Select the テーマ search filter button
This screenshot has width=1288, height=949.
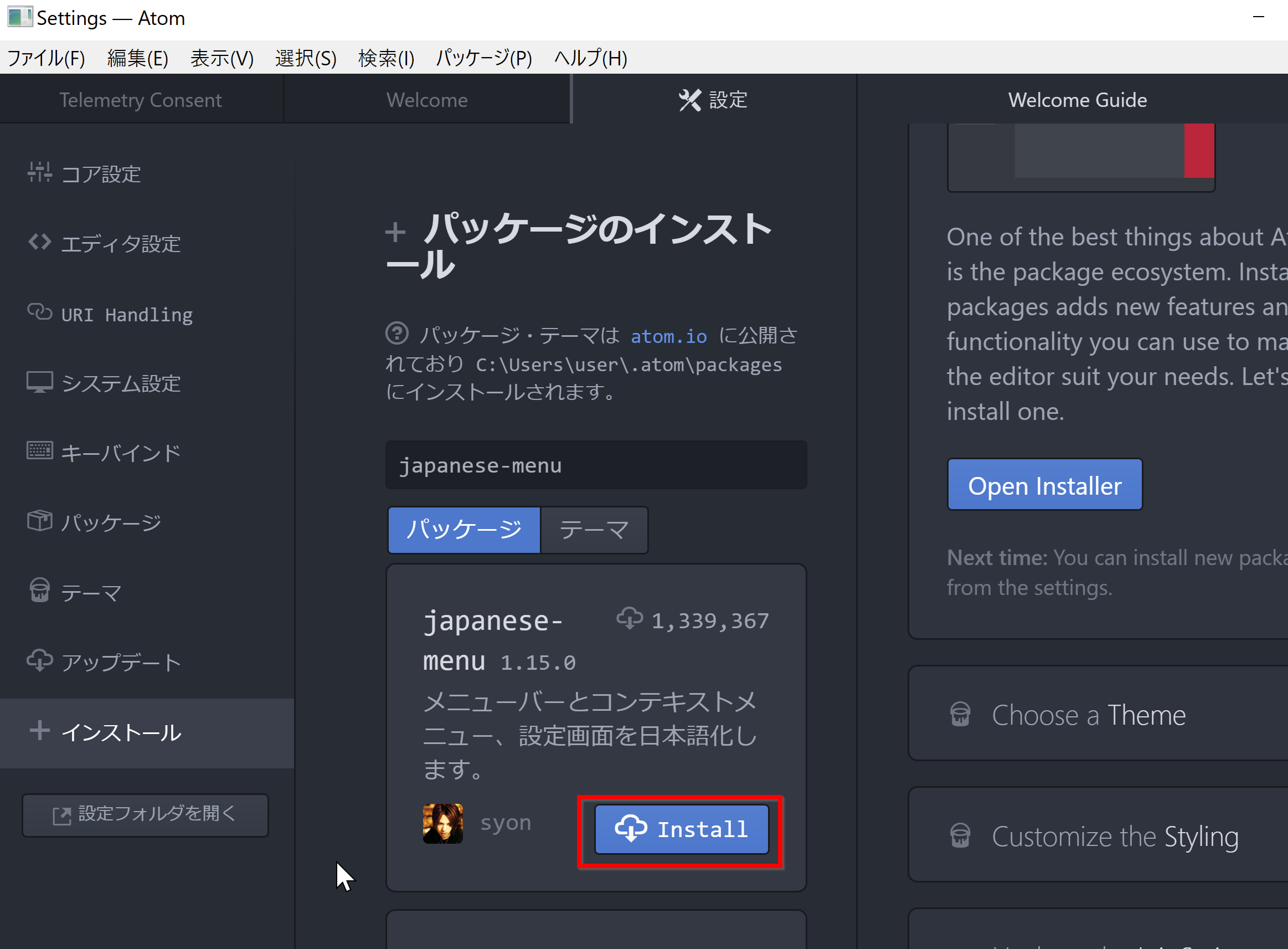tap(594, 530)
